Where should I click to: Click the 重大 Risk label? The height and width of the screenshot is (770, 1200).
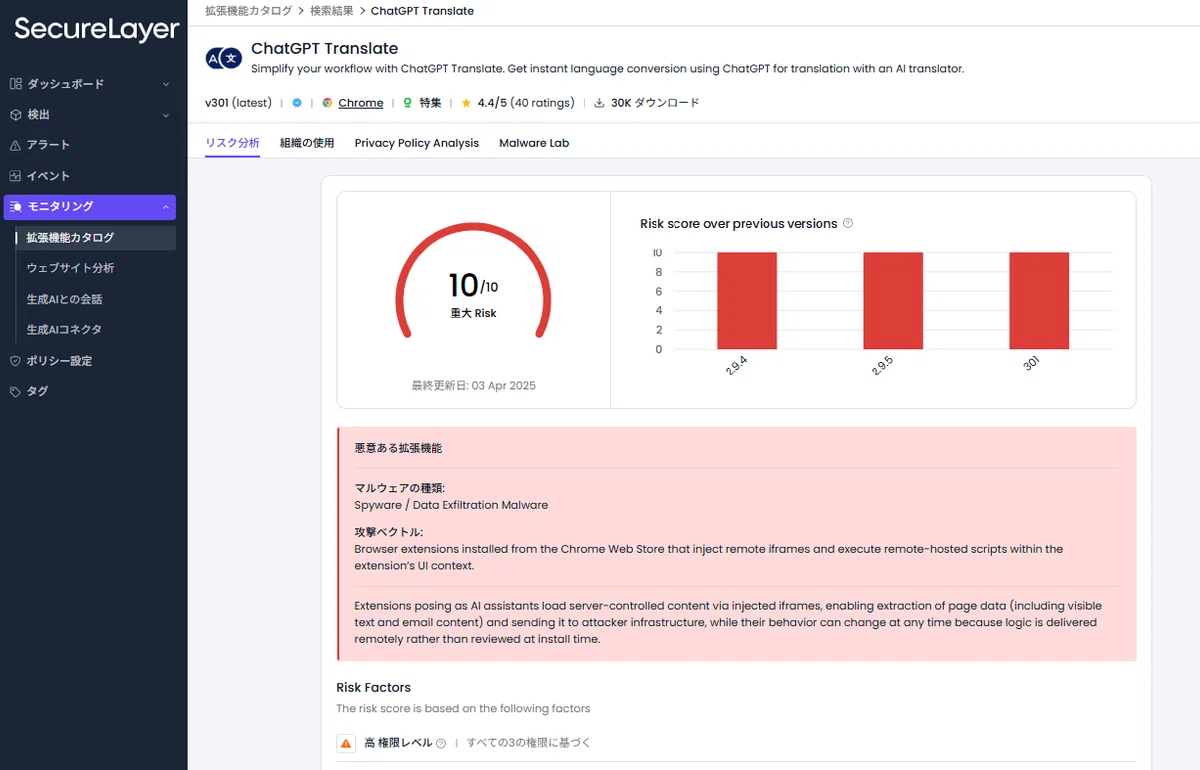pyautogui.click(x=473, y=313)
